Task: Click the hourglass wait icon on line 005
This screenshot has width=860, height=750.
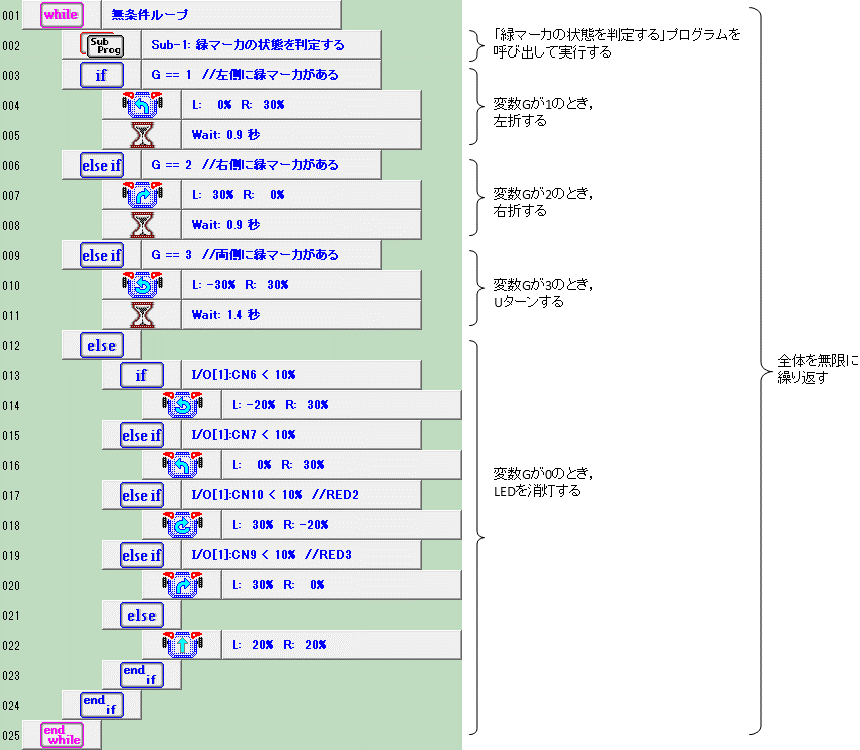Action: 142,135
